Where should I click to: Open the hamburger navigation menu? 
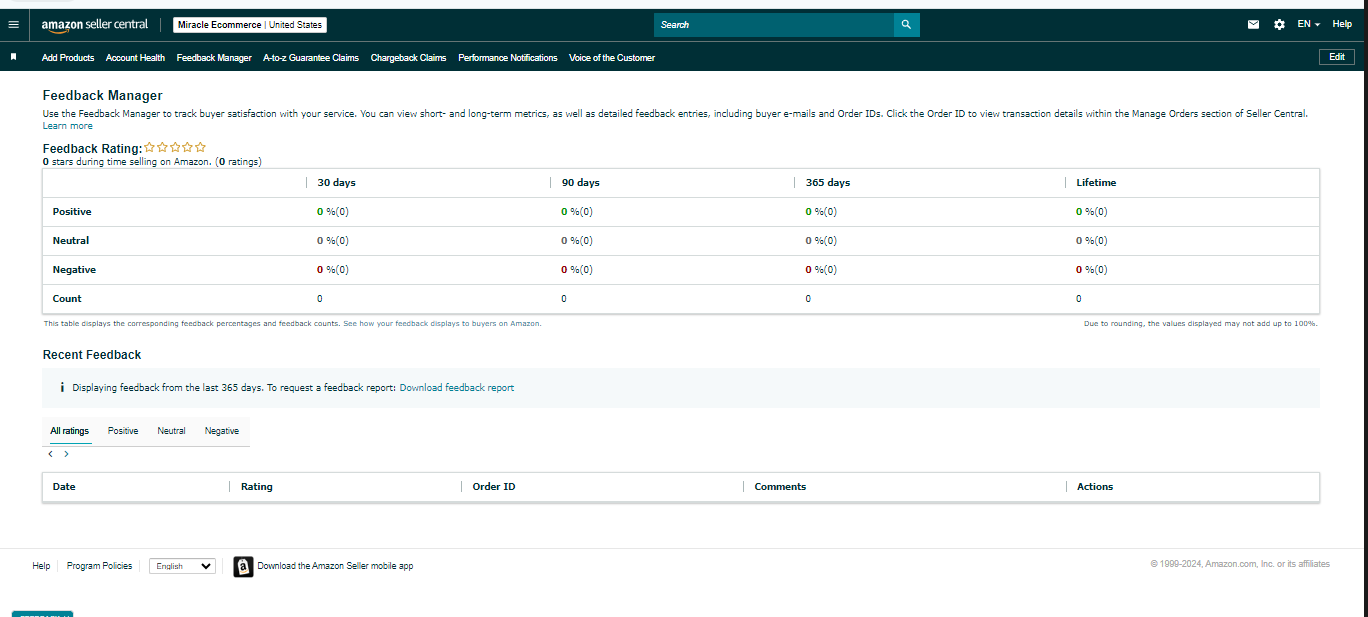coord(13,25)
